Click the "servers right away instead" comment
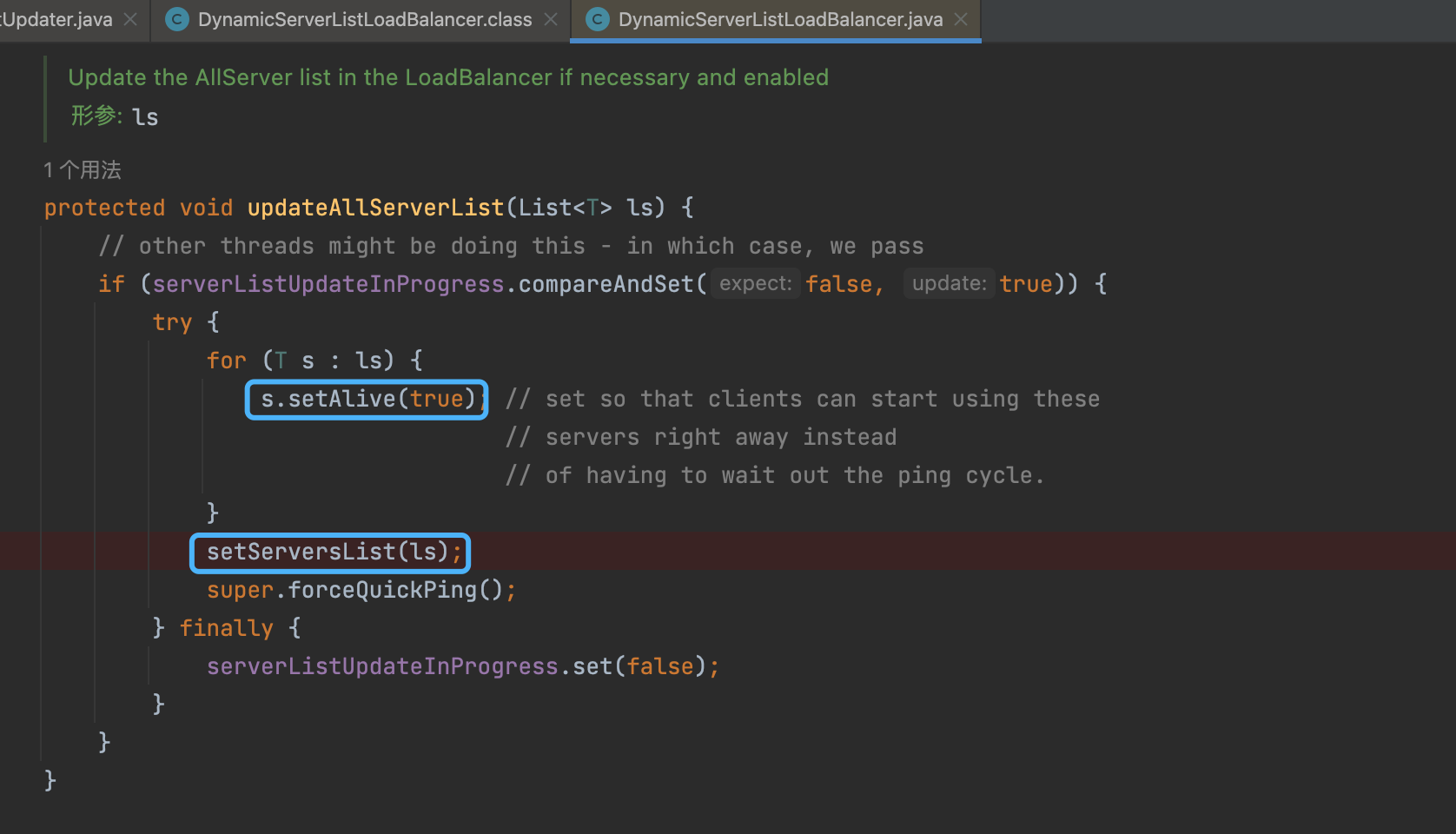The height and width of the screenshot is (834, 1456). pyautogui.click(x=700, y=437)
